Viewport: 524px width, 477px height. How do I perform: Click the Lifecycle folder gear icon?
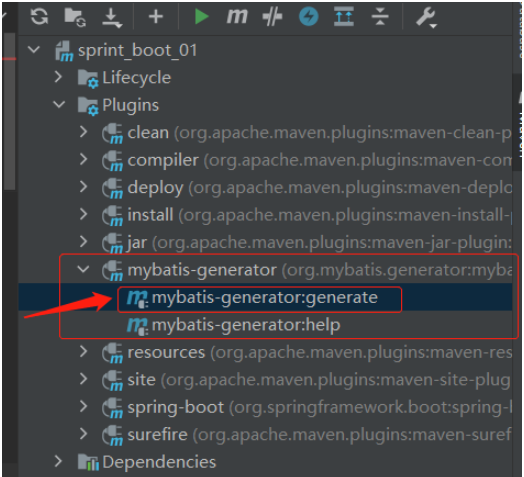pos(88,78)
